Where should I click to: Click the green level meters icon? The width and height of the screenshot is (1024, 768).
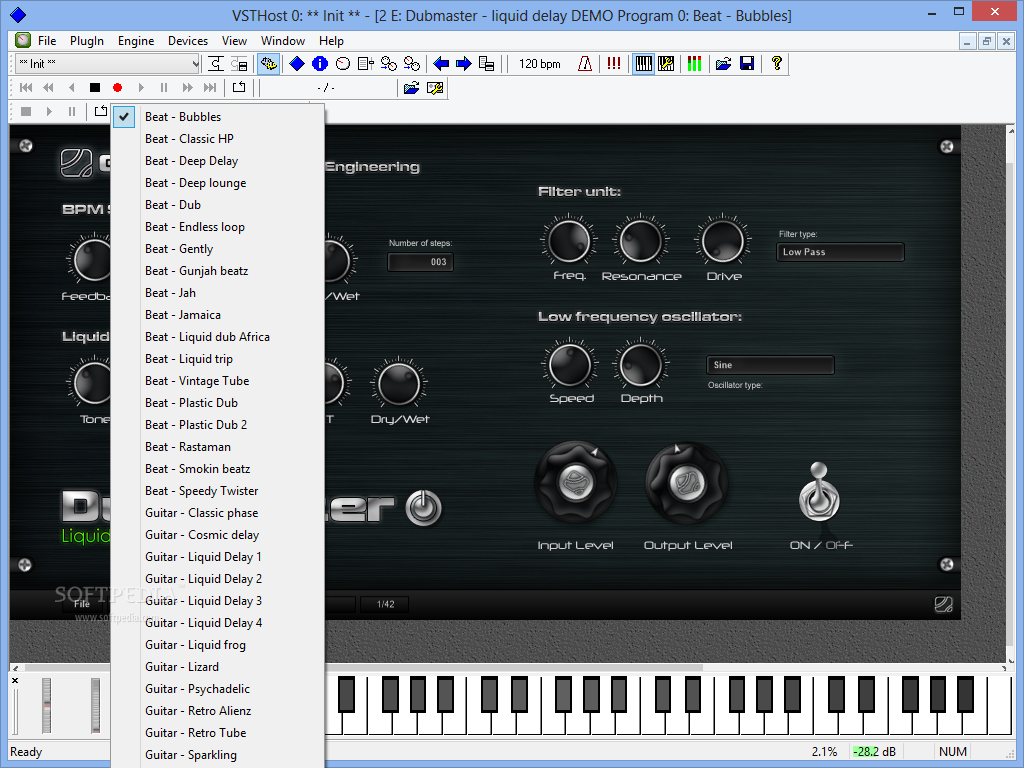click(694, 63)
